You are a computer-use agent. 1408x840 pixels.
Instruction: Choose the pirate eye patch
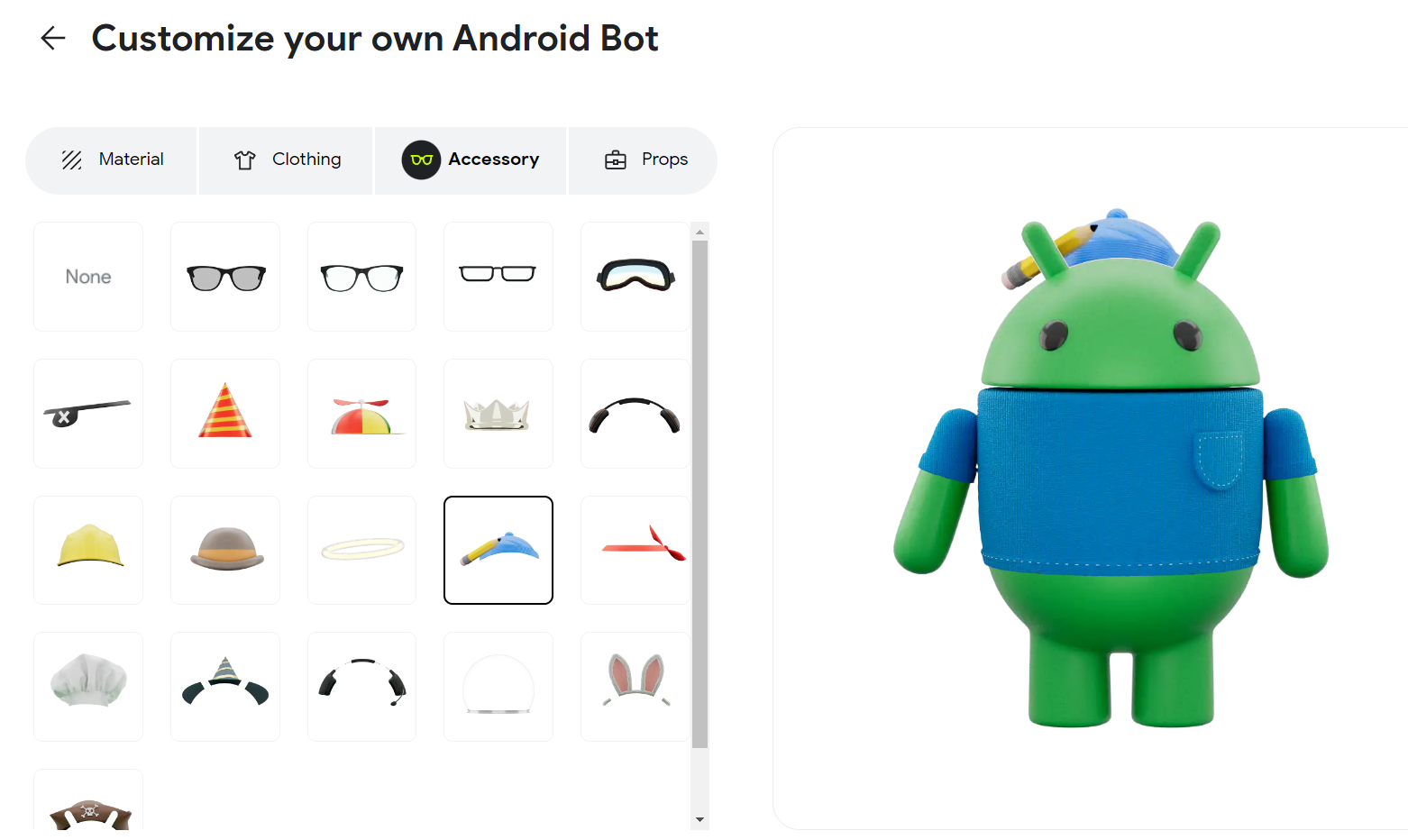[88, 414]
